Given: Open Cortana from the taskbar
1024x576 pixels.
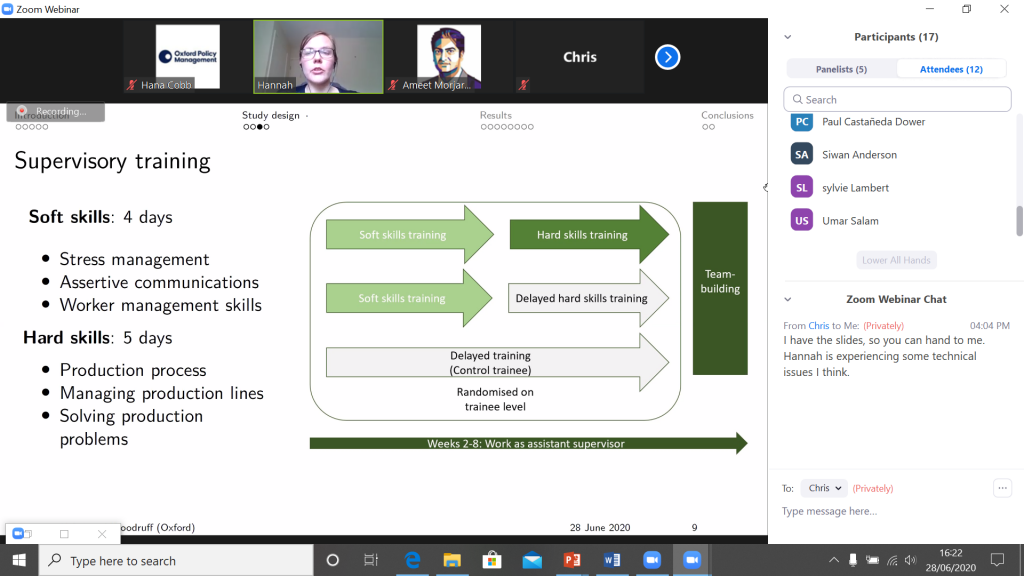Looking at the screenshot, I should pyautogui.click(x=332, y=560).
